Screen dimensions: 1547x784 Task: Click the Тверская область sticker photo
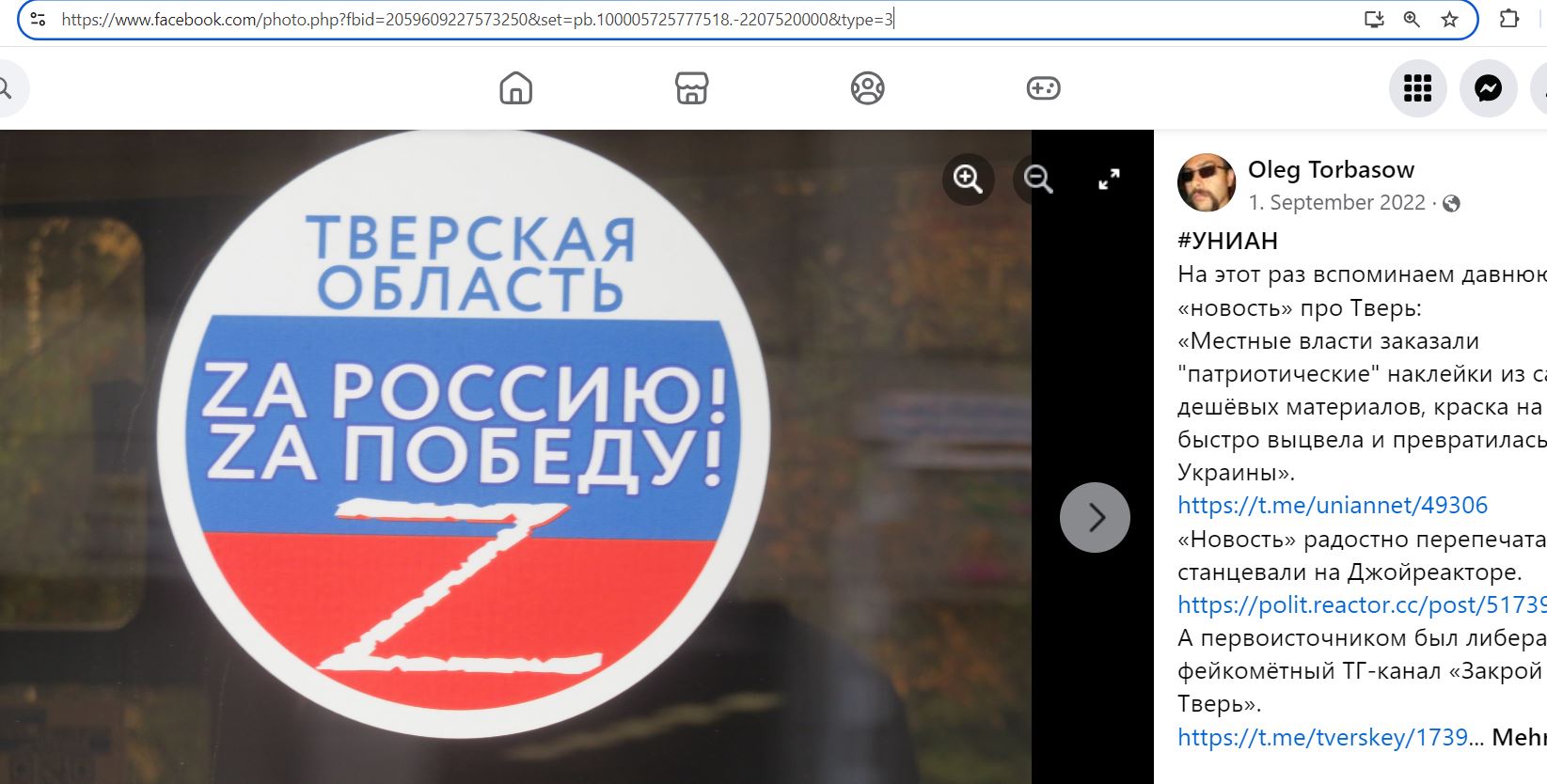(464, 432)
